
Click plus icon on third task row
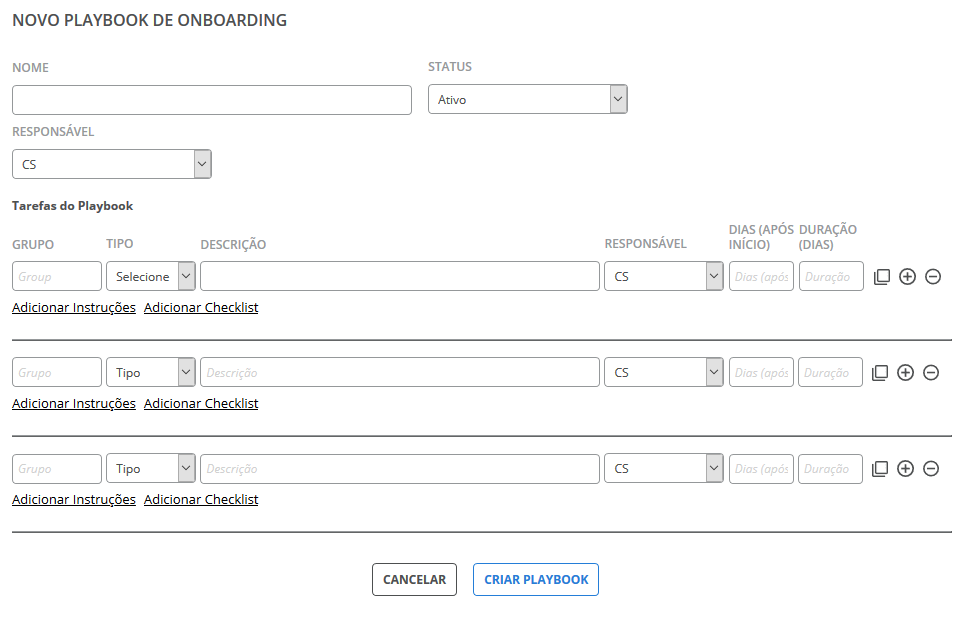point(905,469)
